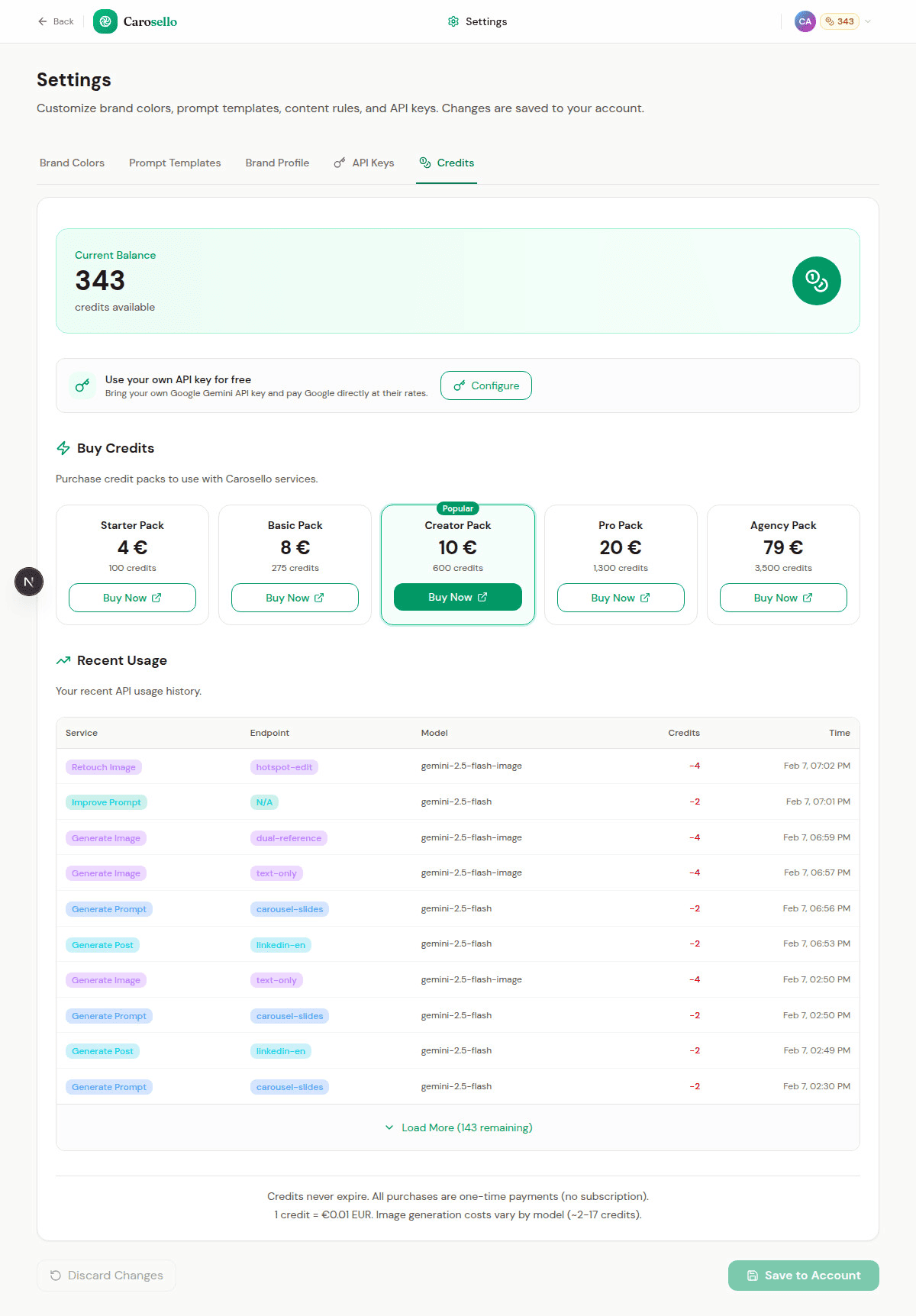Click the Carosello logo icon
The width and height of the screenshot is (916, 1316).
tap(105, 21)
